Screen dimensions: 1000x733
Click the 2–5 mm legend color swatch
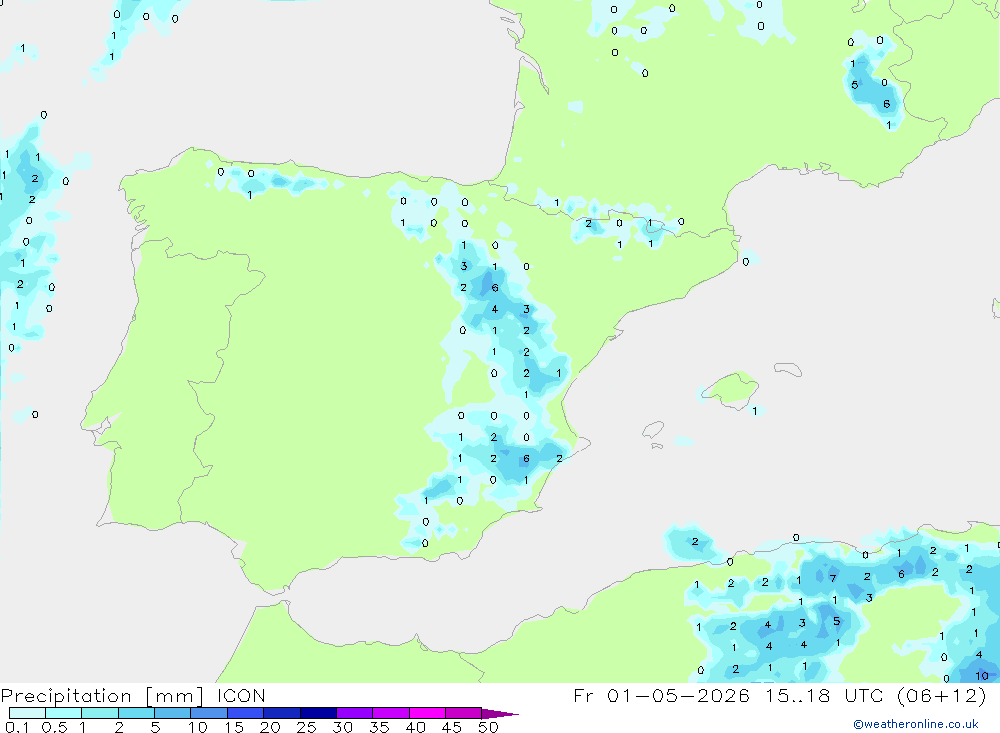136,713
